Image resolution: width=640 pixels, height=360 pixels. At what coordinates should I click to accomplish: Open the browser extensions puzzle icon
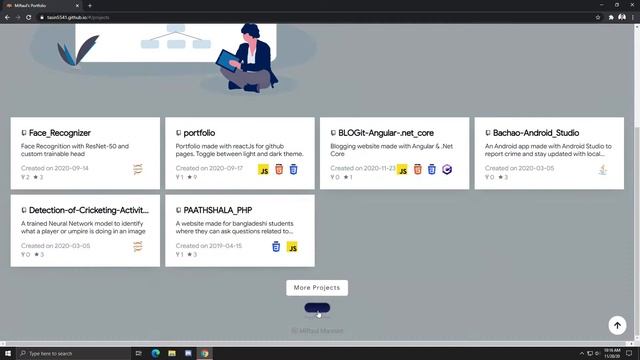click(611, 18)
